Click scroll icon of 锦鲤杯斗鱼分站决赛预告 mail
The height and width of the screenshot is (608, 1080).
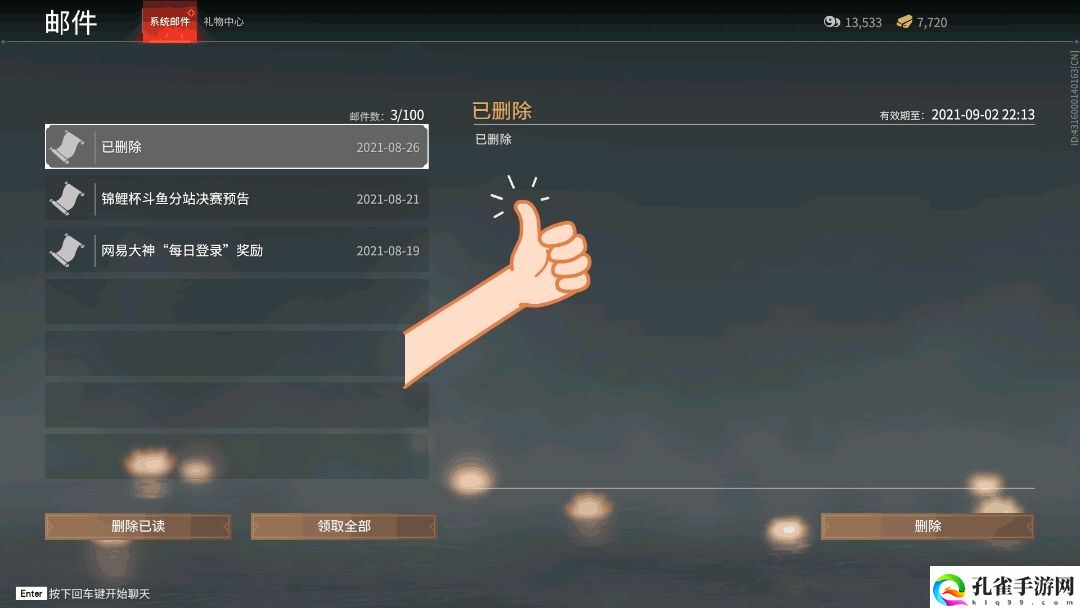coord(68,198)
